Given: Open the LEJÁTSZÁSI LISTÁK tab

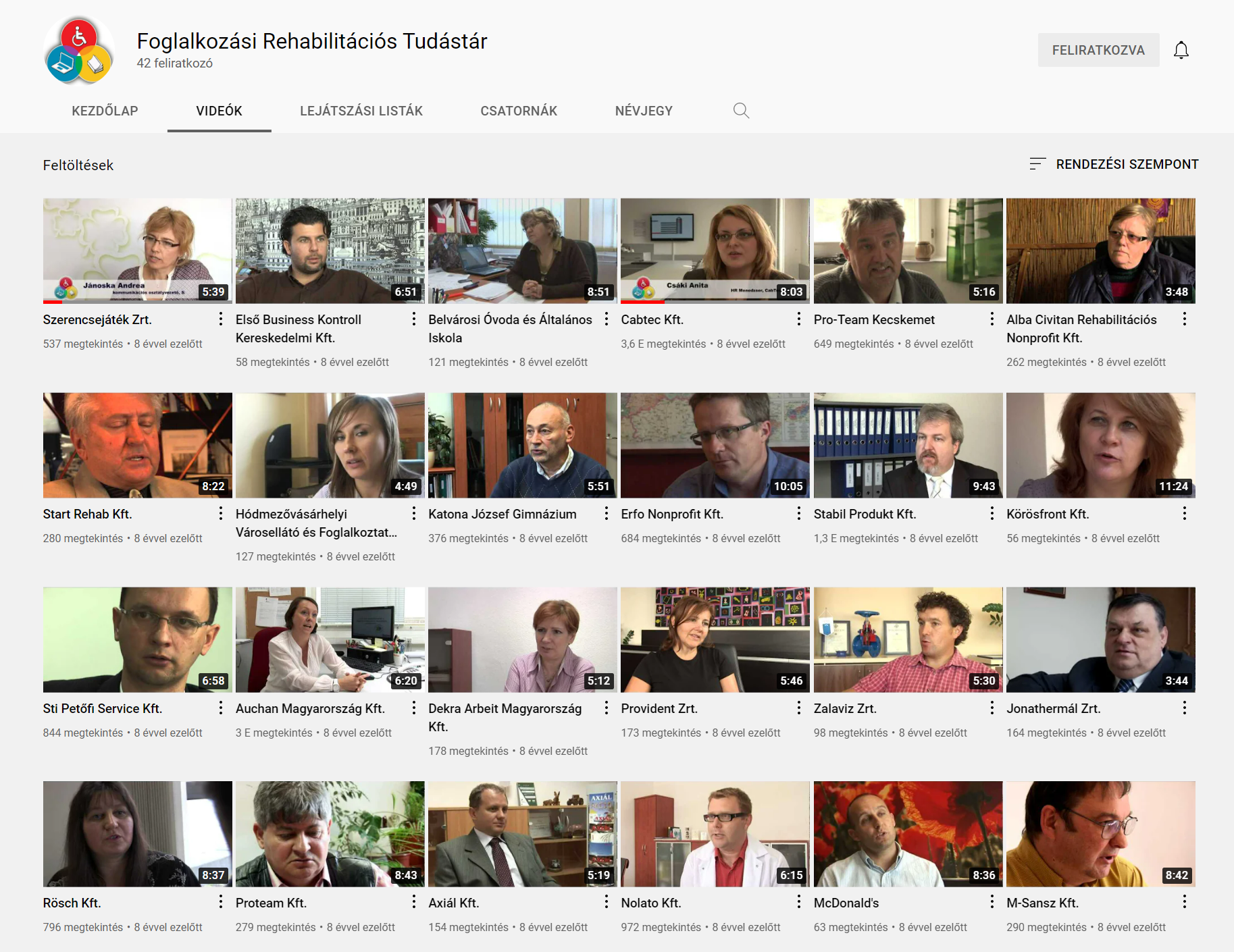Looking at the screenshot, I should pyautogui.click(x=361, y=111).
